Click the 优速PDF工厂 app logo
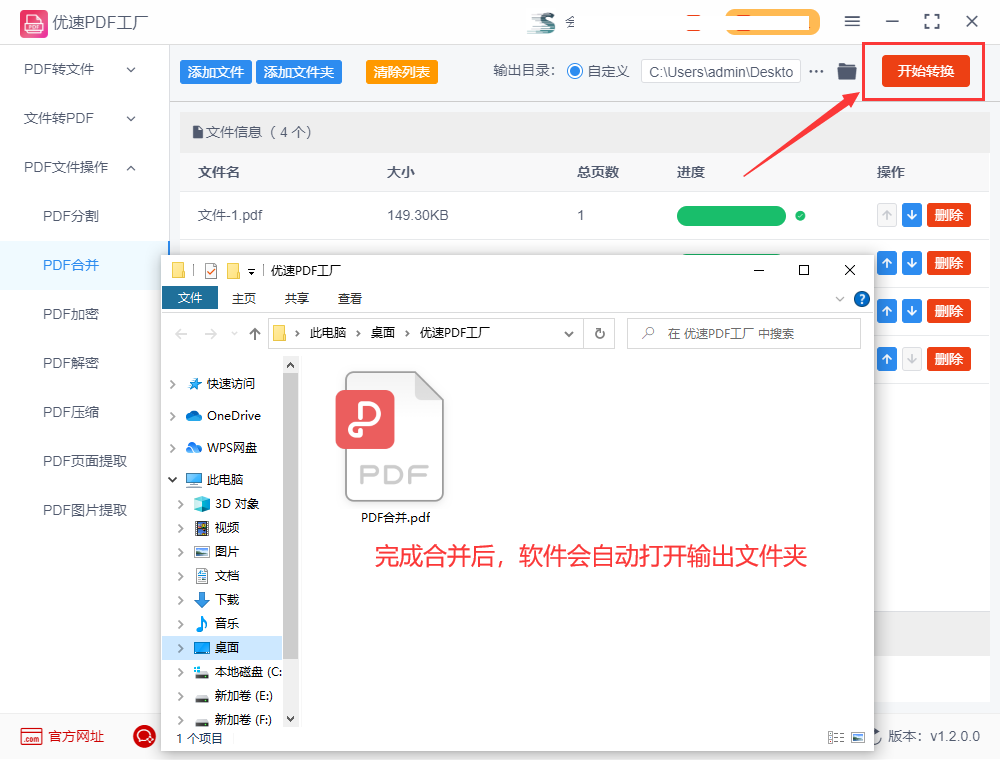 coord(33,24)
